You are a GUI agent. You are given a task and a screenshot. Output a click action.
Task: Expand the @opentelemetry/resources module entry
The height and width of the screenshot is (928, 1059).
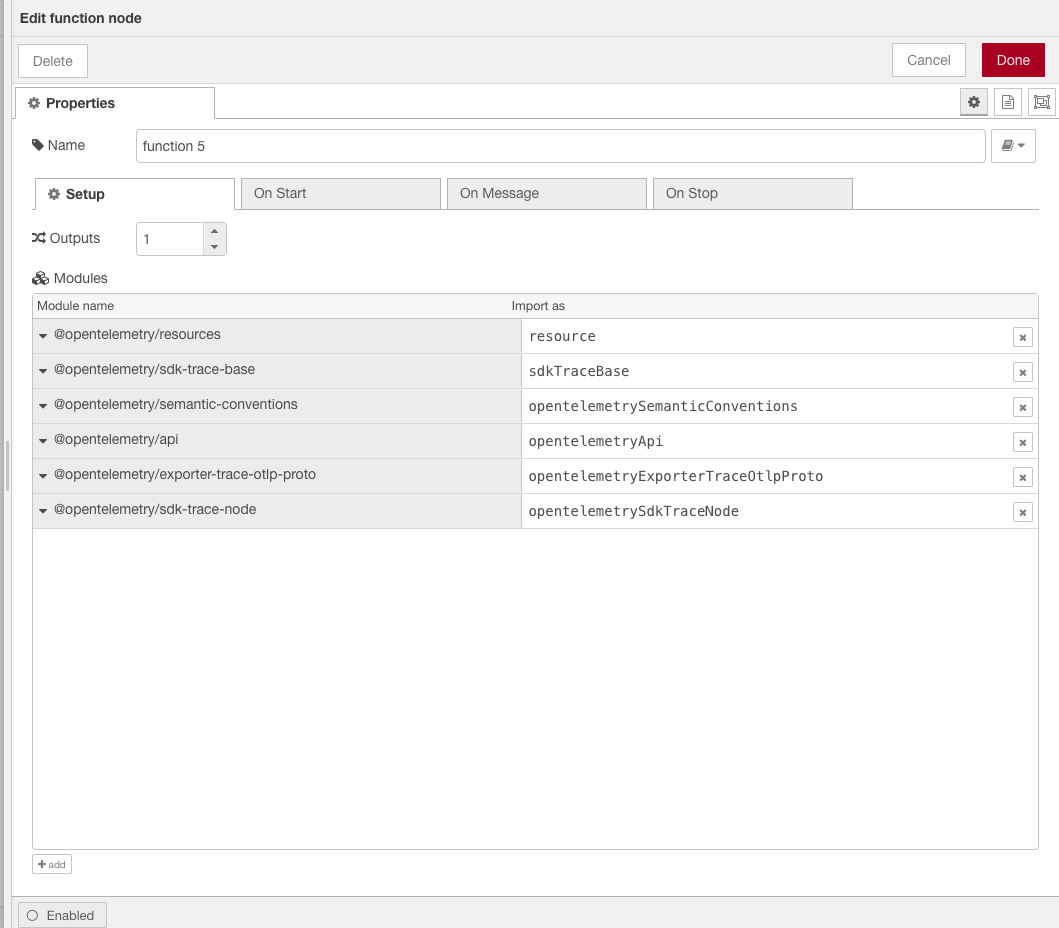42,334
